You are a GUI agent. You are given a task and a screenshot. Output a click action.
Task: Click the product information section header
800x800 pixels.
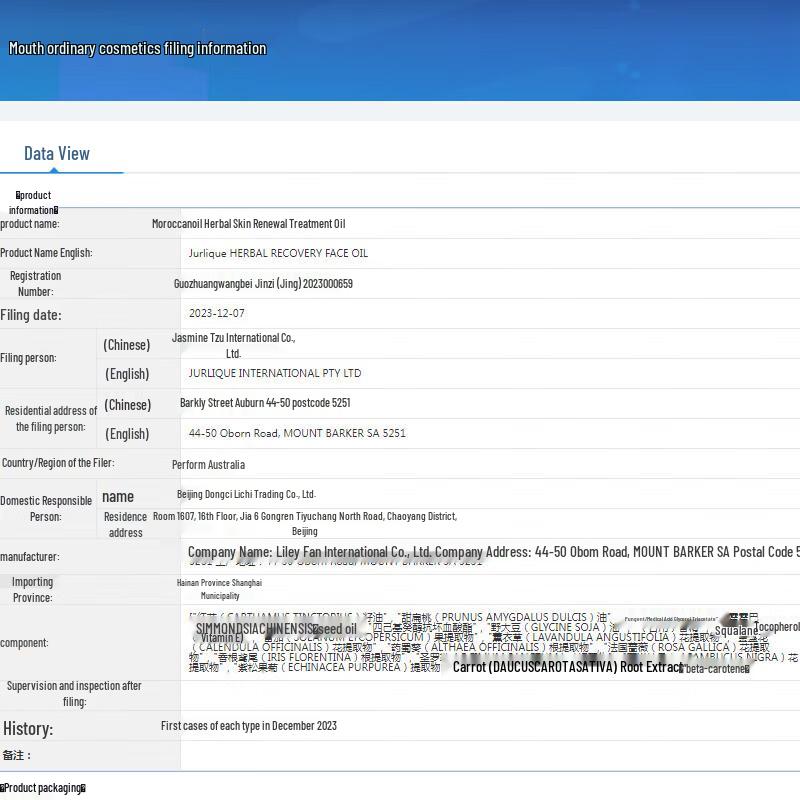(35, 202)
